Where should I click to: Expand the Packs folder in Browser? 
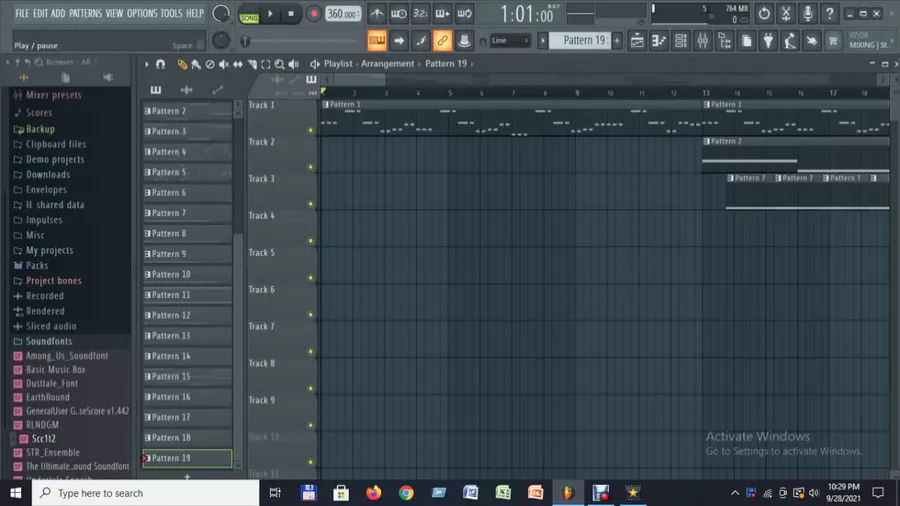click(x=37, y=266)
